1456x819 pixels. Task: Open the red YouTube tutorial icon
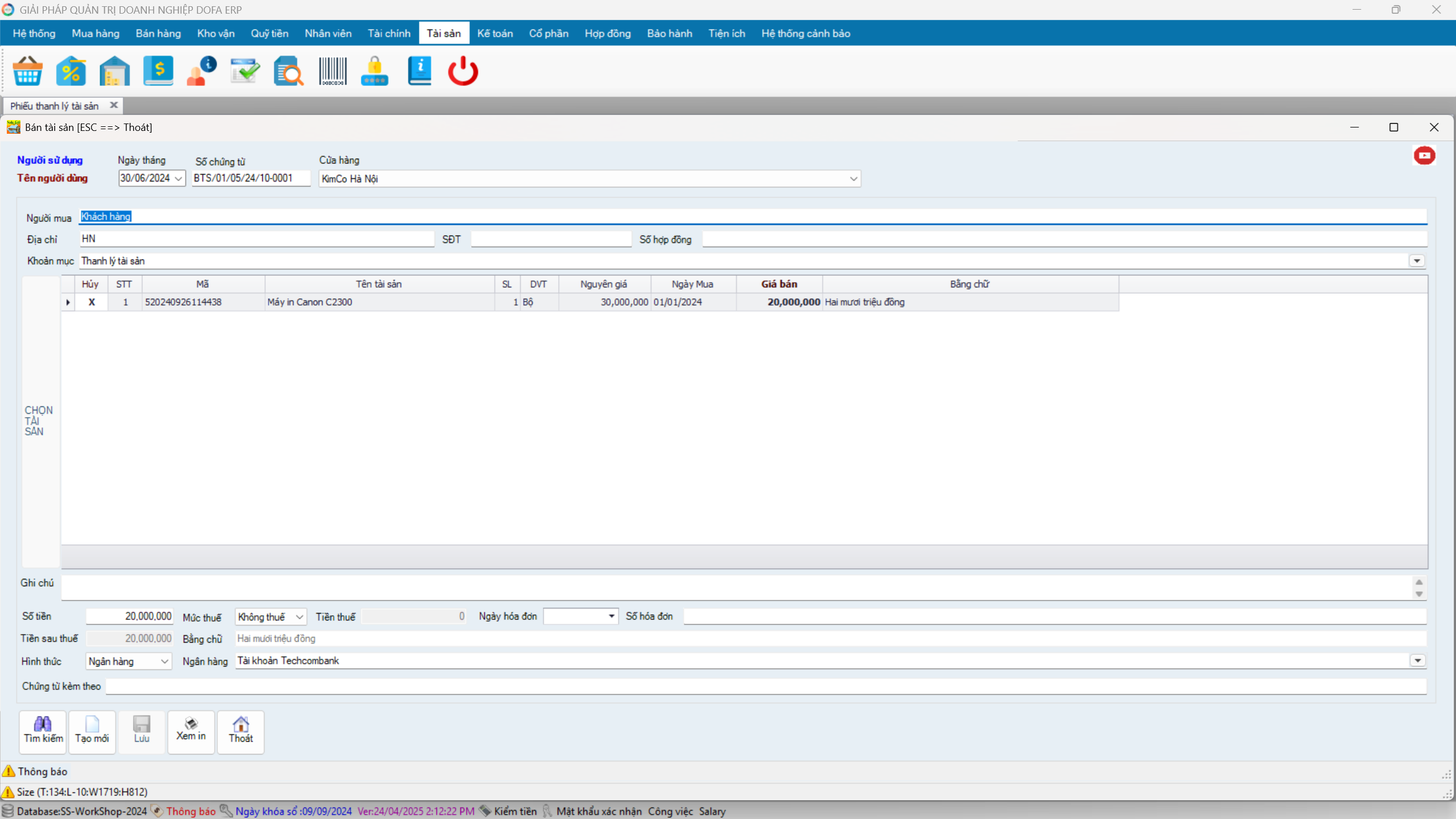pos(1424,155)
